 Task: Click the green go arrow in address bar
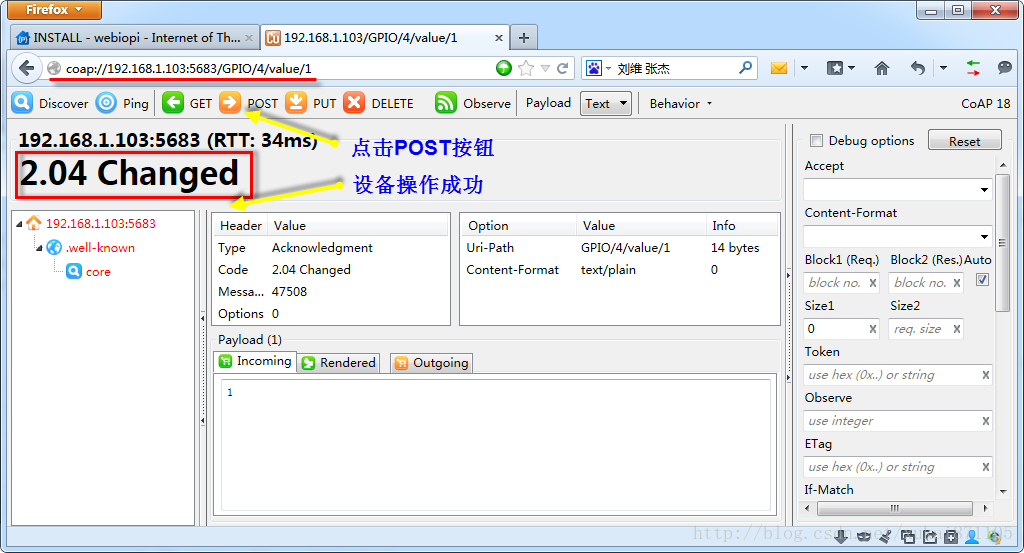click(x=504, y=68)
